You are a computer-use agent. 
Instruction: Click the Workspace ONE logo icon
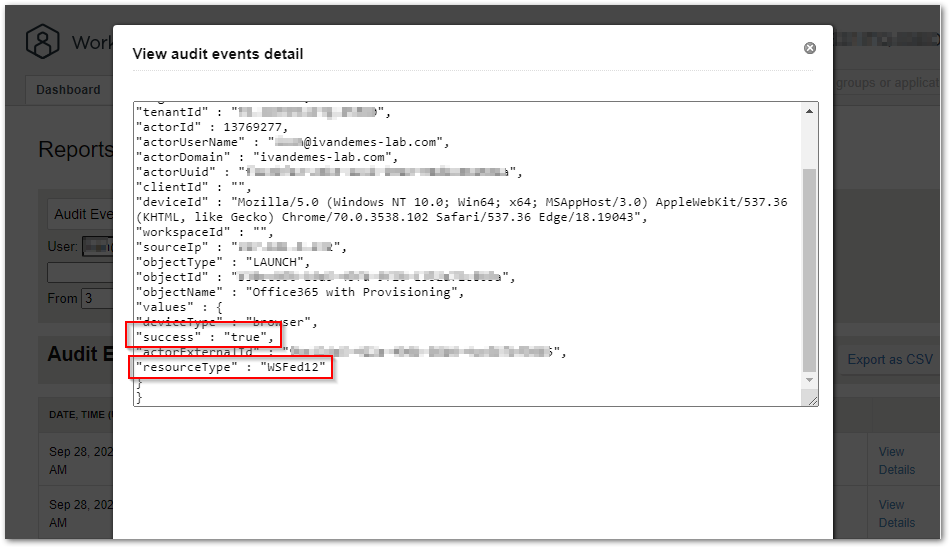coord(42,41)
